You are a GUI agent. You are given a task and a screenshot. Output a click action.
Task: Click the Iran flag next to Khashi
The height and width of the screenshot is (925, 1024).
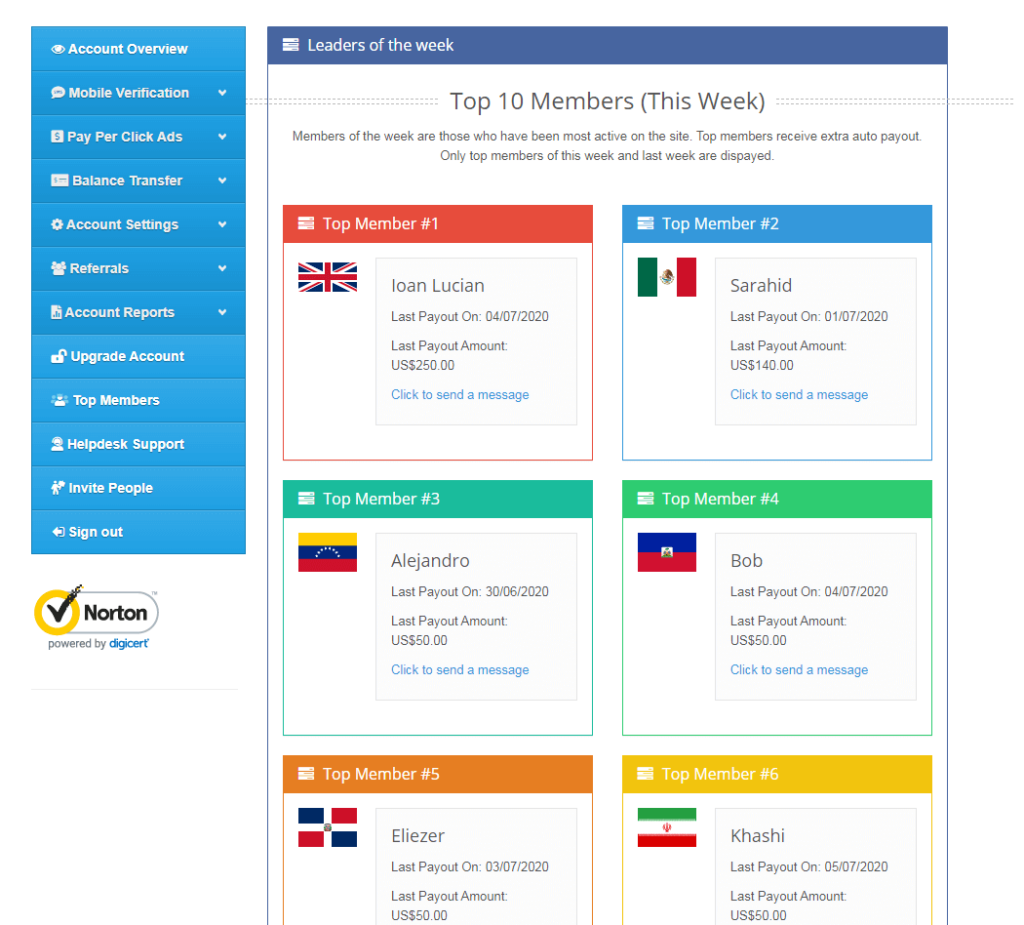[x=666, y=827]
